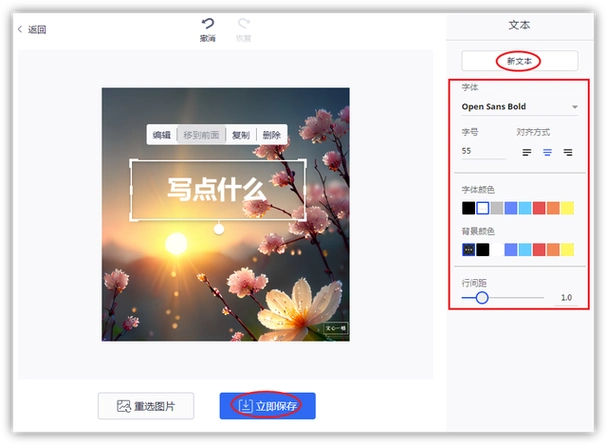Click the rotate handle below the text box

pos(218,229)
